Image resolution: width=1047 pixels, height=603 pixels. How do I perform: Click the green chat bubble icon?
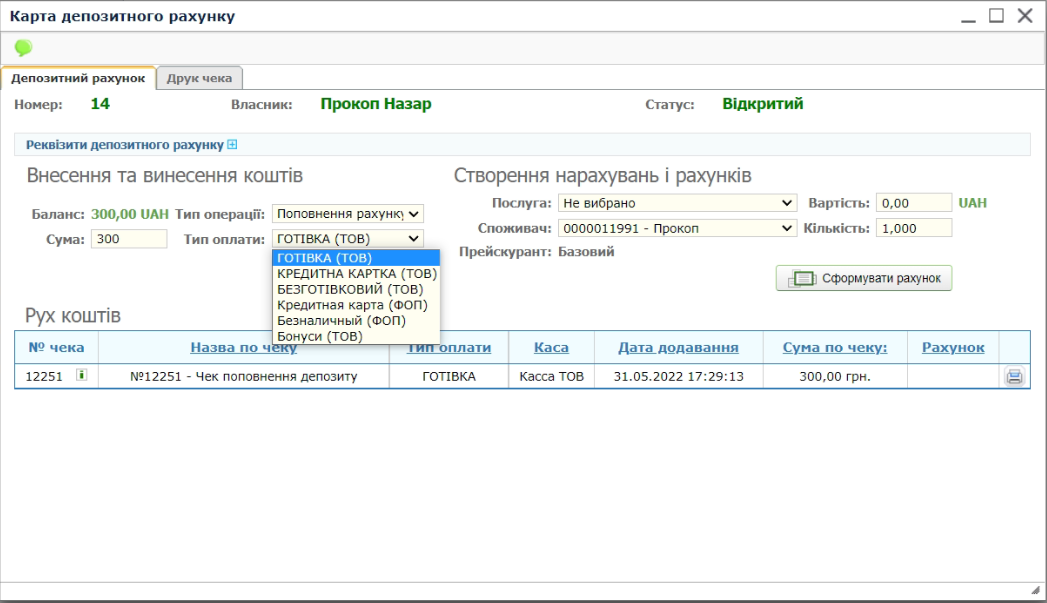(23, 48)
